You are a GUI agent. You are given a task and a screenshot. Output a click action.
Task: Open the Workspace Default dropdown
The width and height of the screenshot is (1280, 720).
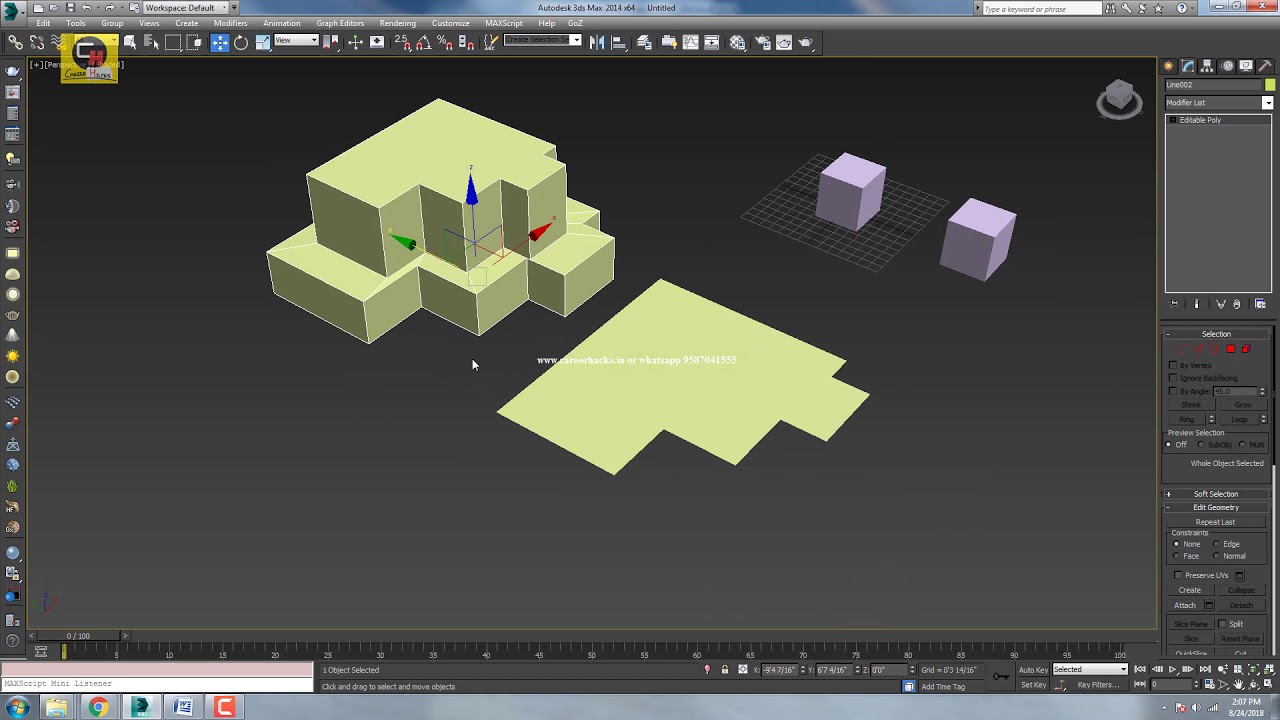point(187,8)
